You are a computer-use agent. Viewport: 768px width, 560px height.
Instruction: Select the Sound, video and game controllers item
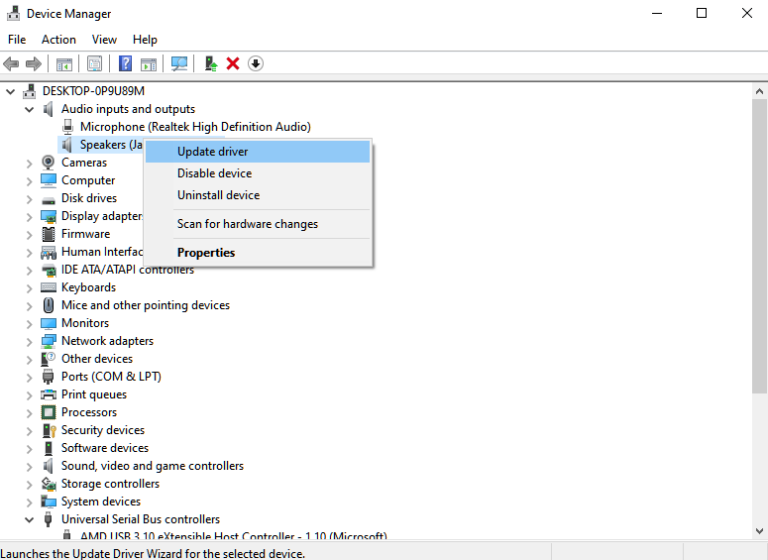point(152,466)
